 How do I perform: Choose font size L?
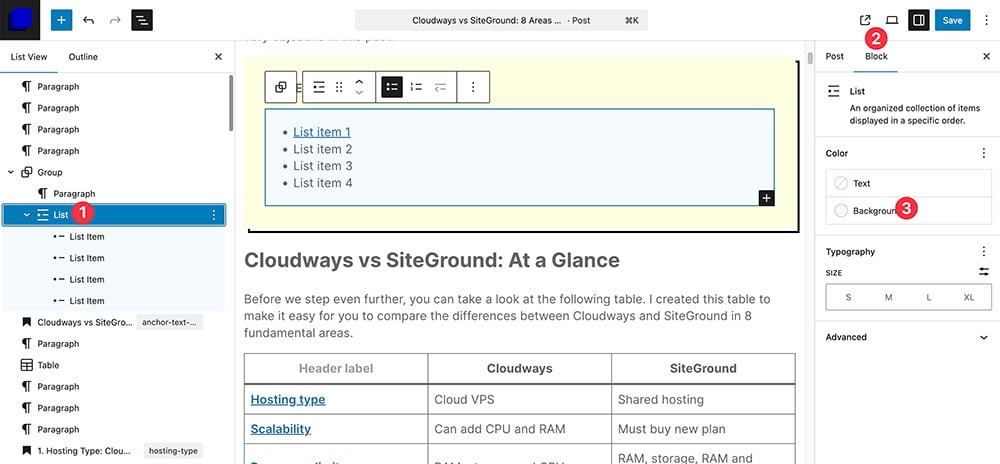(929, 297)
